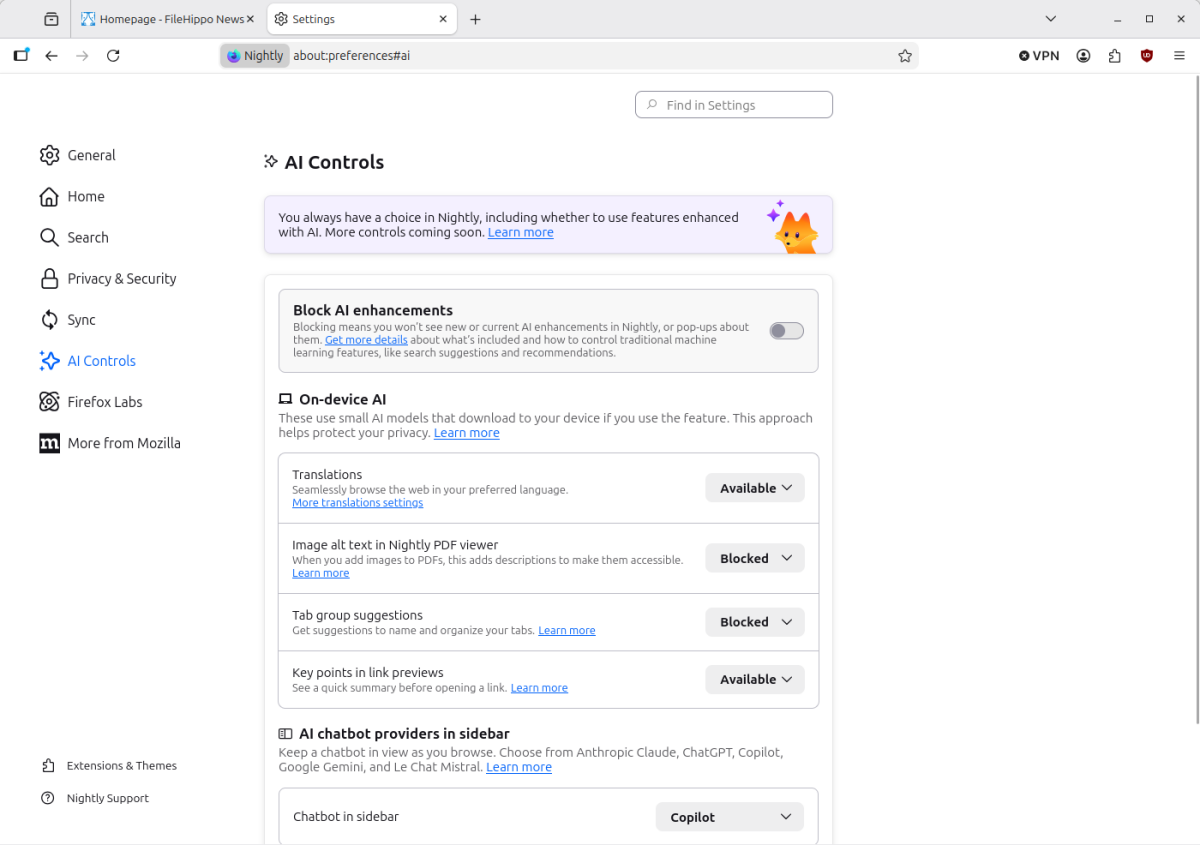Viewport: 1200px width, 845px height.
Task: Click the uBlock Origin toolbar shield icon
Action: pos(1147,55)
